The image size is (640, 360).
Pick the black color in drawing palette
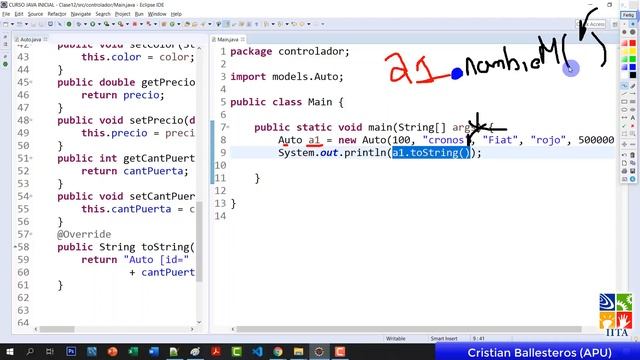[x=633, y=75]
